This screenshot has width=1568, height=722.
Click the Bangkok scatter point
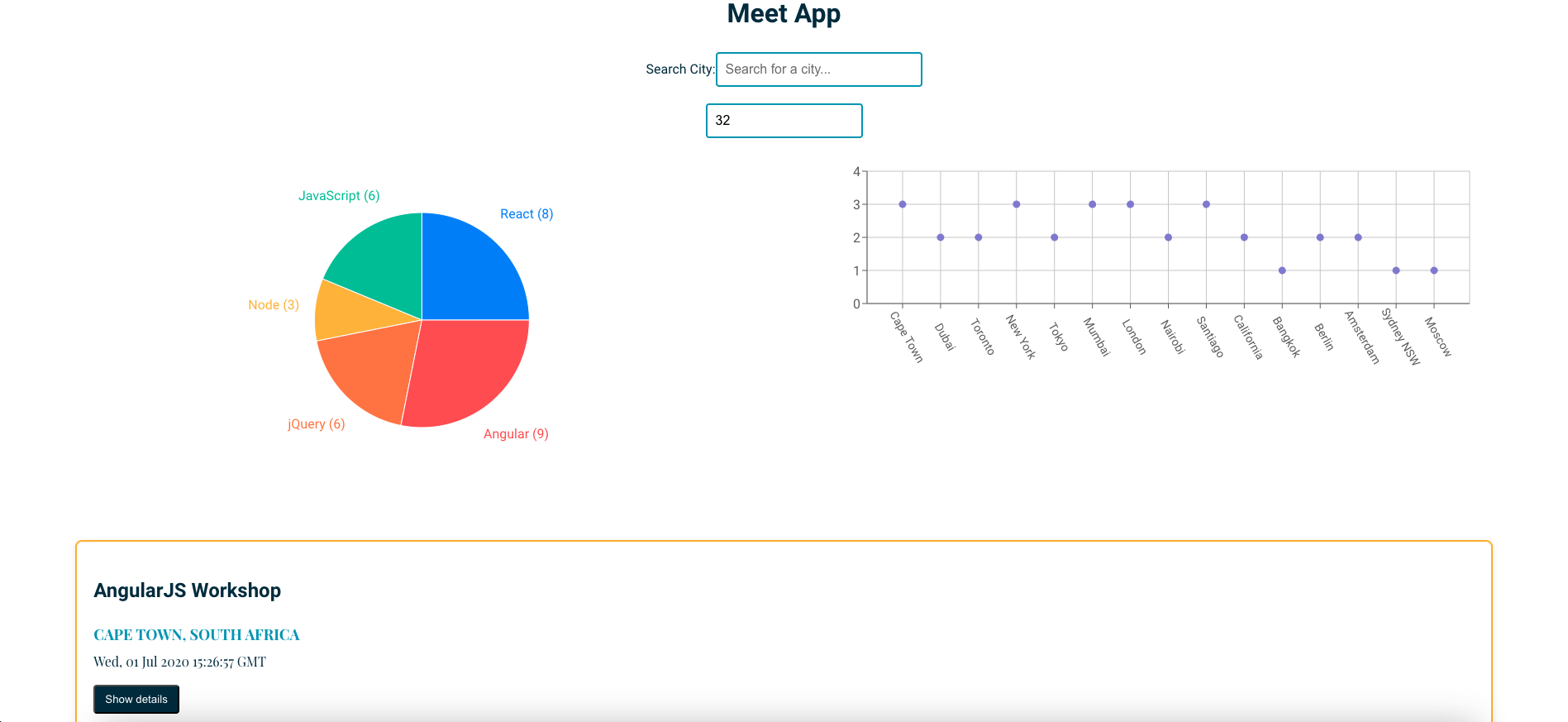pos(1282,270)
